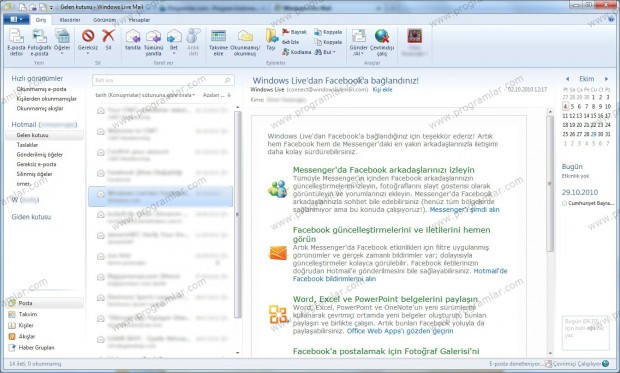Create a new E-posta iletisi
Viewport: 620px width, 373px height.
16,42
